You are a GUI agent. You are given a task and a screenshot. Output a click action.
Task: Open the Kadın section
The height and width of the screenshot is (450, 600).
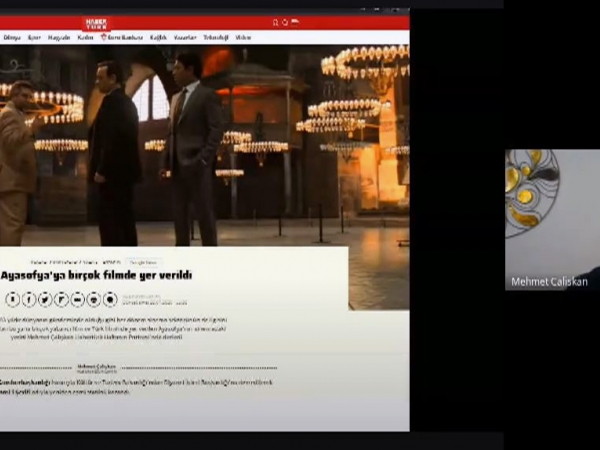tap(85, 38)
